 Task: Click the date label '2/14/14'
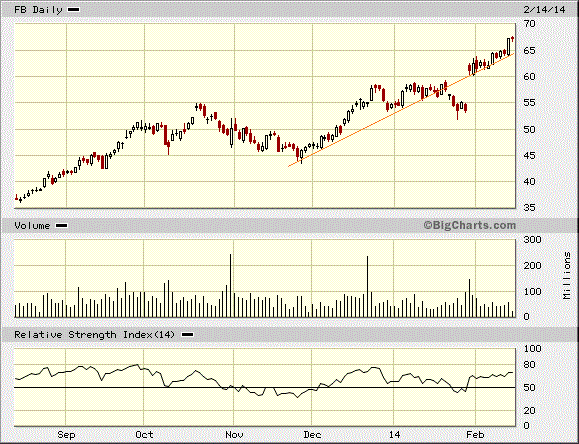pyautogui.click(x=544, y=10)
